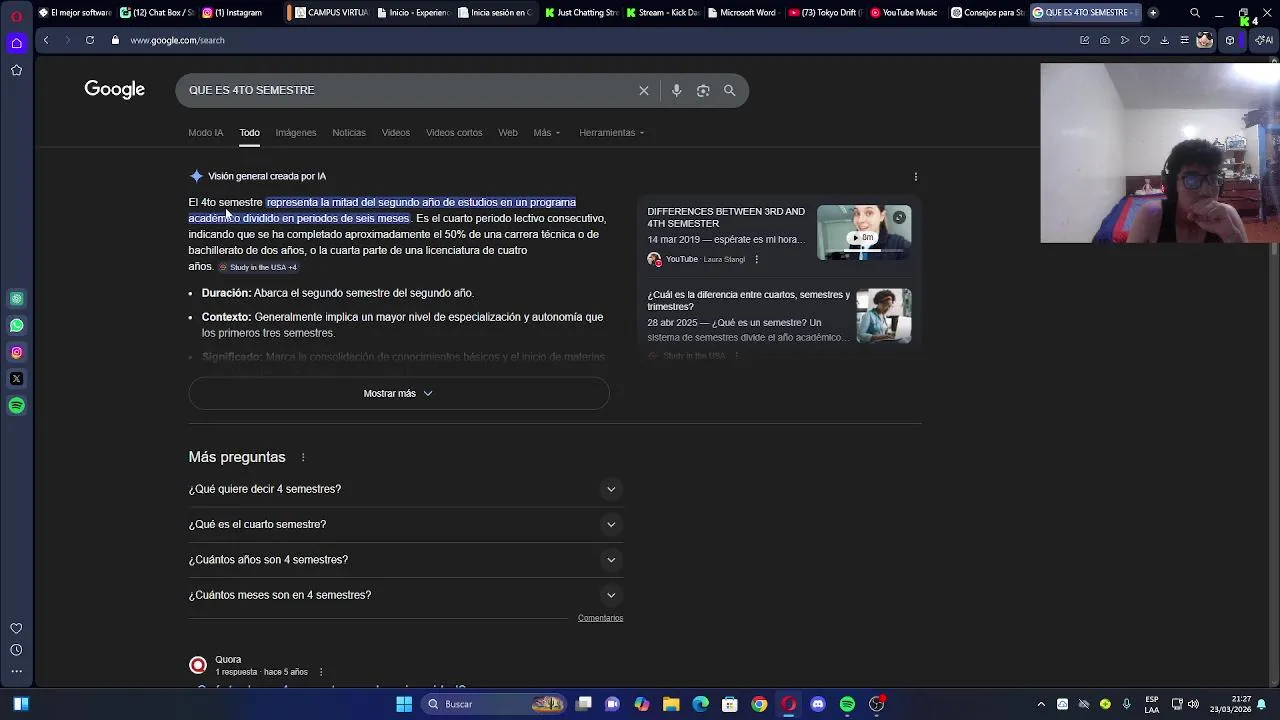Open Spotify in Opera sidebar
This screenshot has width=1280, height=720.
point(16,406)
